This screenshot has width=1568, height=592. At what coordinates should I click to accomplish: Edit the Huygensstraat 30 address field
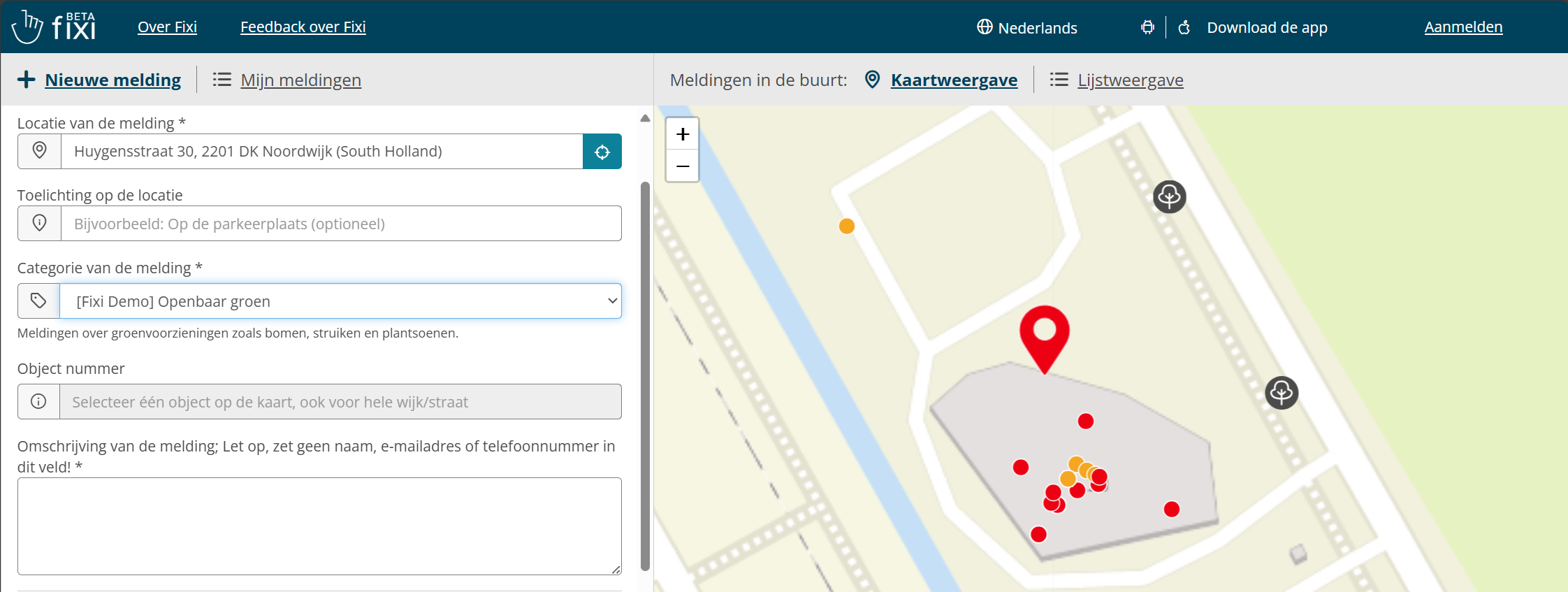(x=321, y=151)
